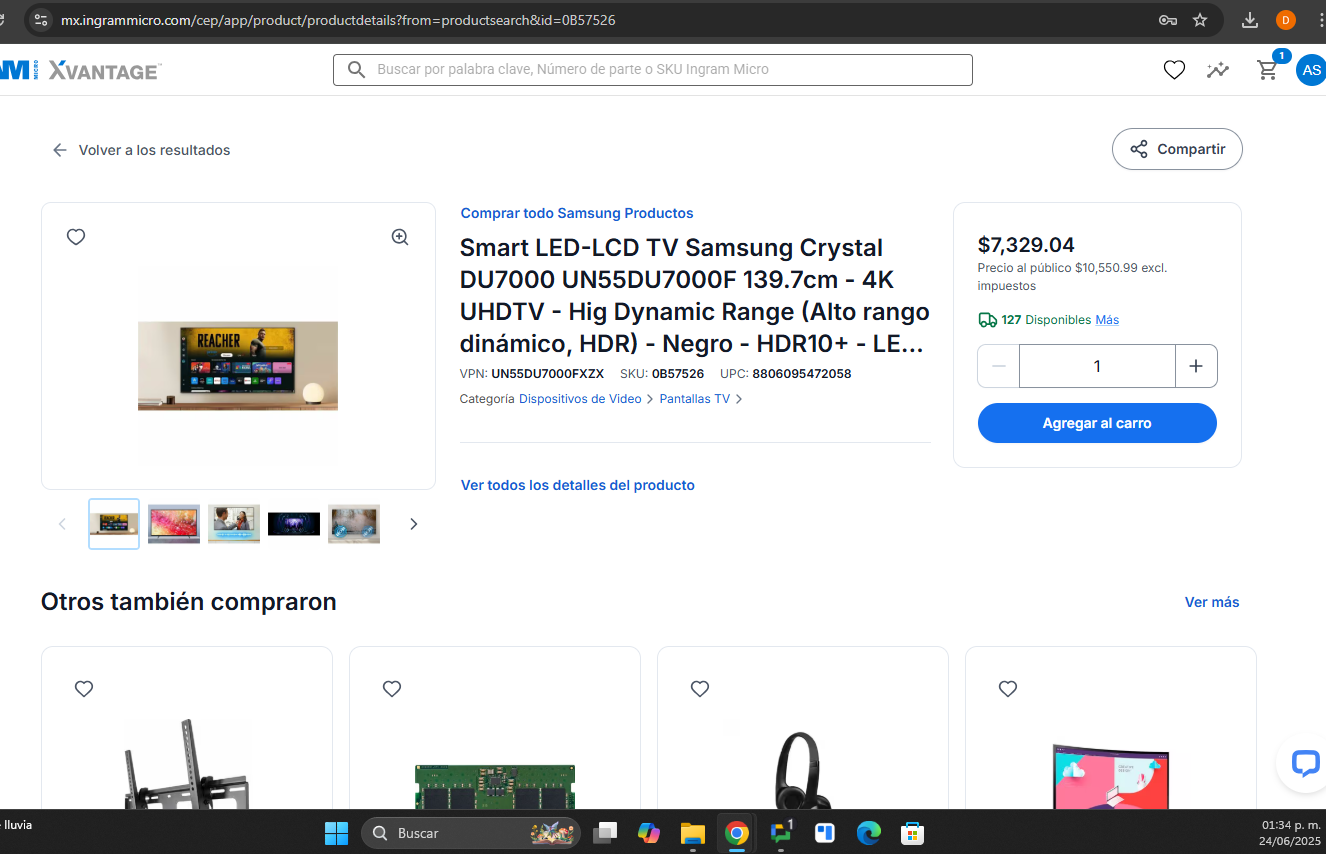Click the search magnifier icon in search bar
The image size is (1326, 854).
[356, 70]
